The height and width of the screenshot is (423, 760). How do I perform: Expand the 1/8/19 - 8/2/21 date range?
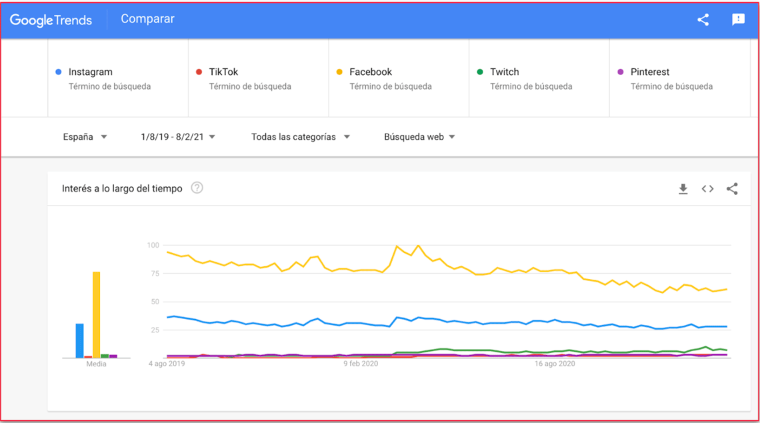[x=178, y=137]
